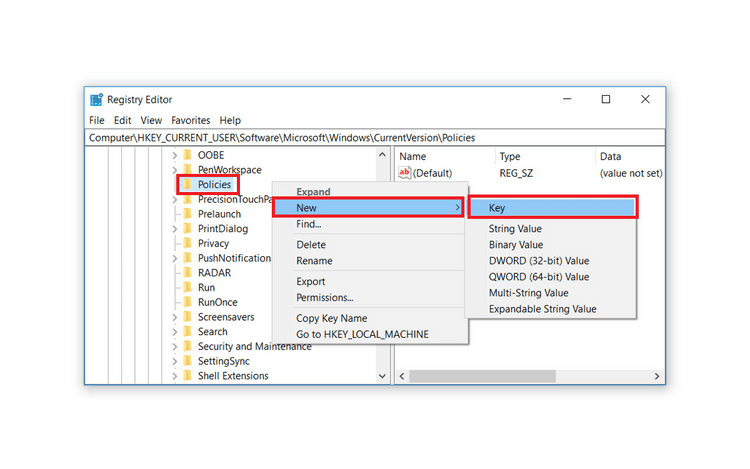Open the Edit menu
This screenshot has height=469, width=750.
point(122,120)
